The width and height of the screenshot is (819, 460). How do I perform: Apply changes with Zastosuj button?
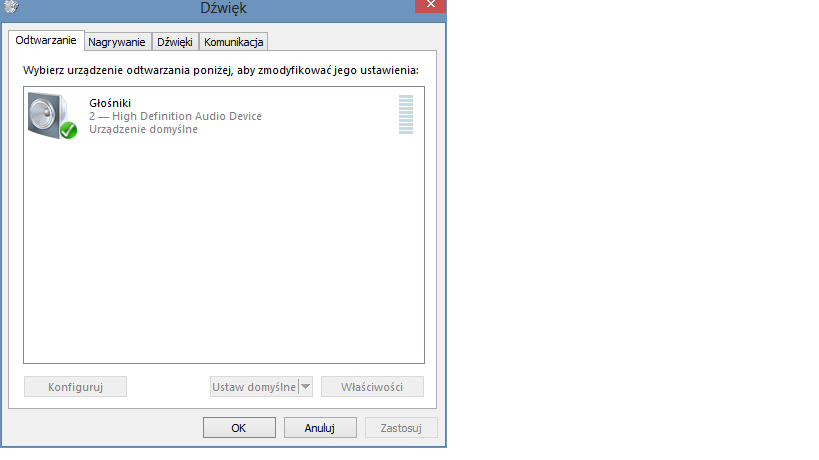pos(401,428)
